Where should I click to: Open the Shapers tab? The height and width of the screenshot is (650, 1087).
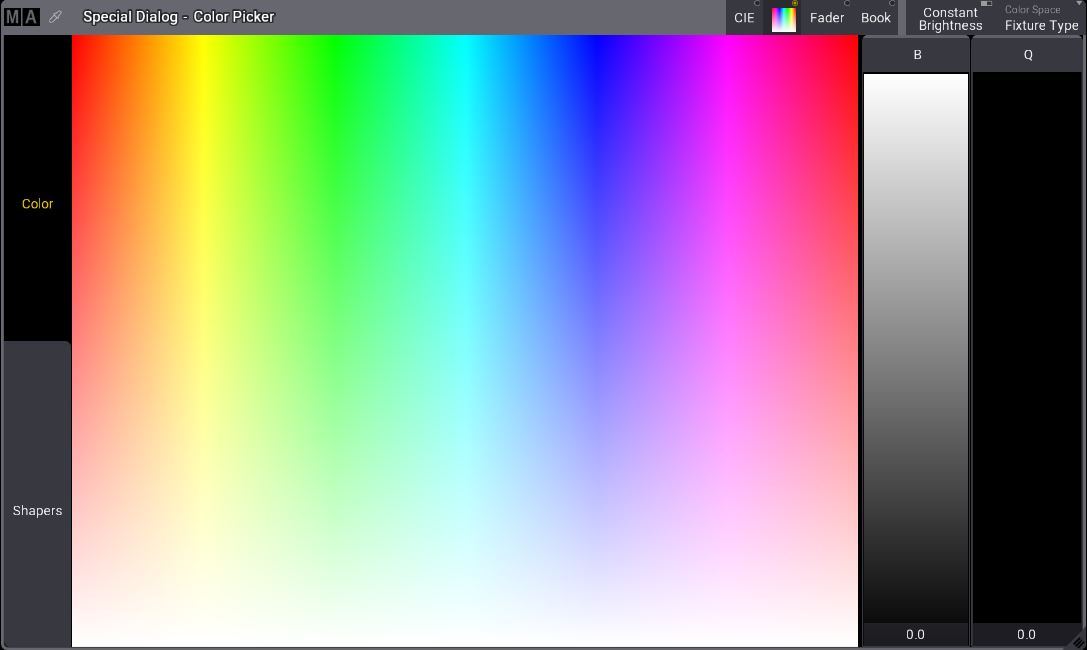pos(37,511)
